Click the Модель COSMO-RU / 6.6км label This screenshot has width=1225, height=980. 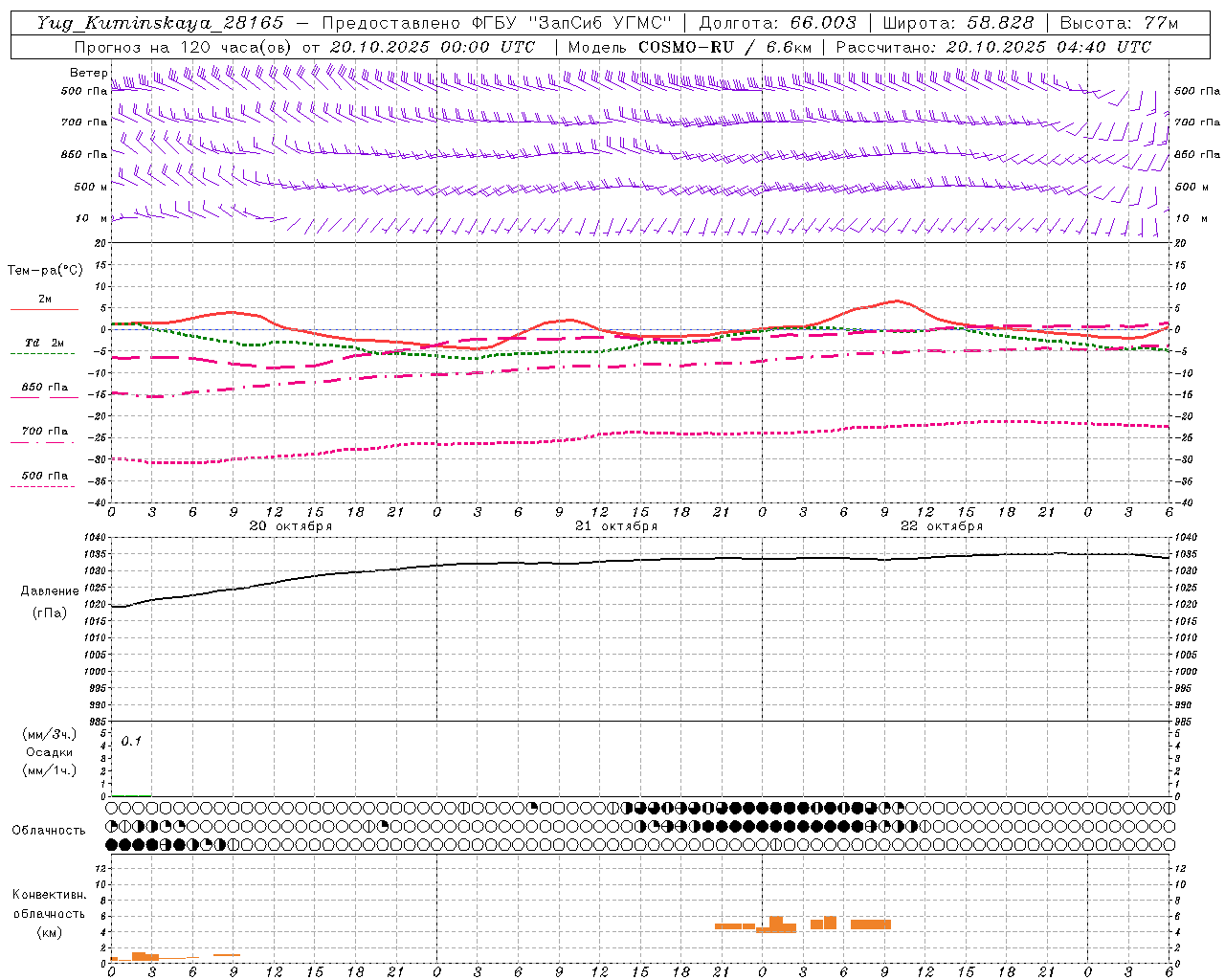pos(690,47)
